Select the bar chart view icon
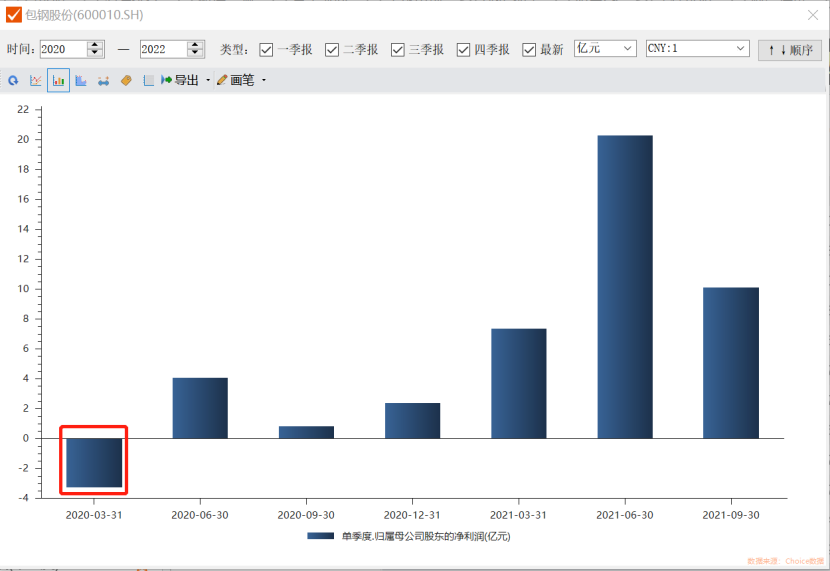Image resolution: width=830 pixels, height=571 pixels. click(58, 80)
